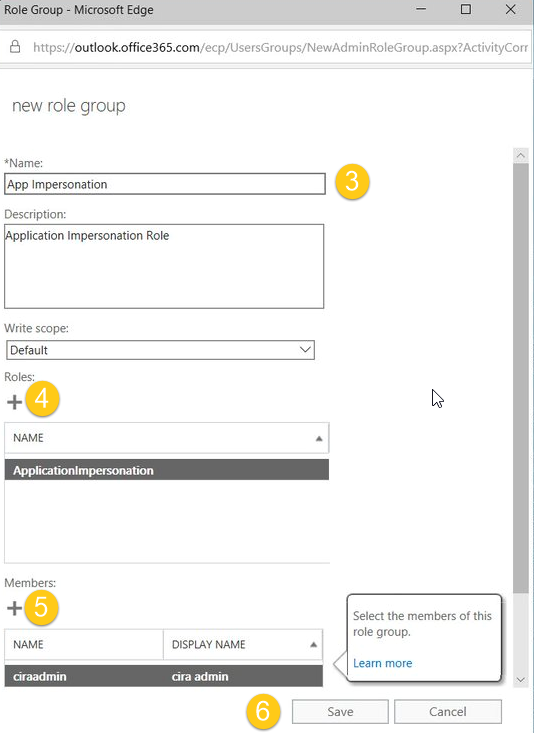This screenshot has height=733, width=534.
Task: Close the Role Group window
Action: pyautogui.click(x=511, y=9)
